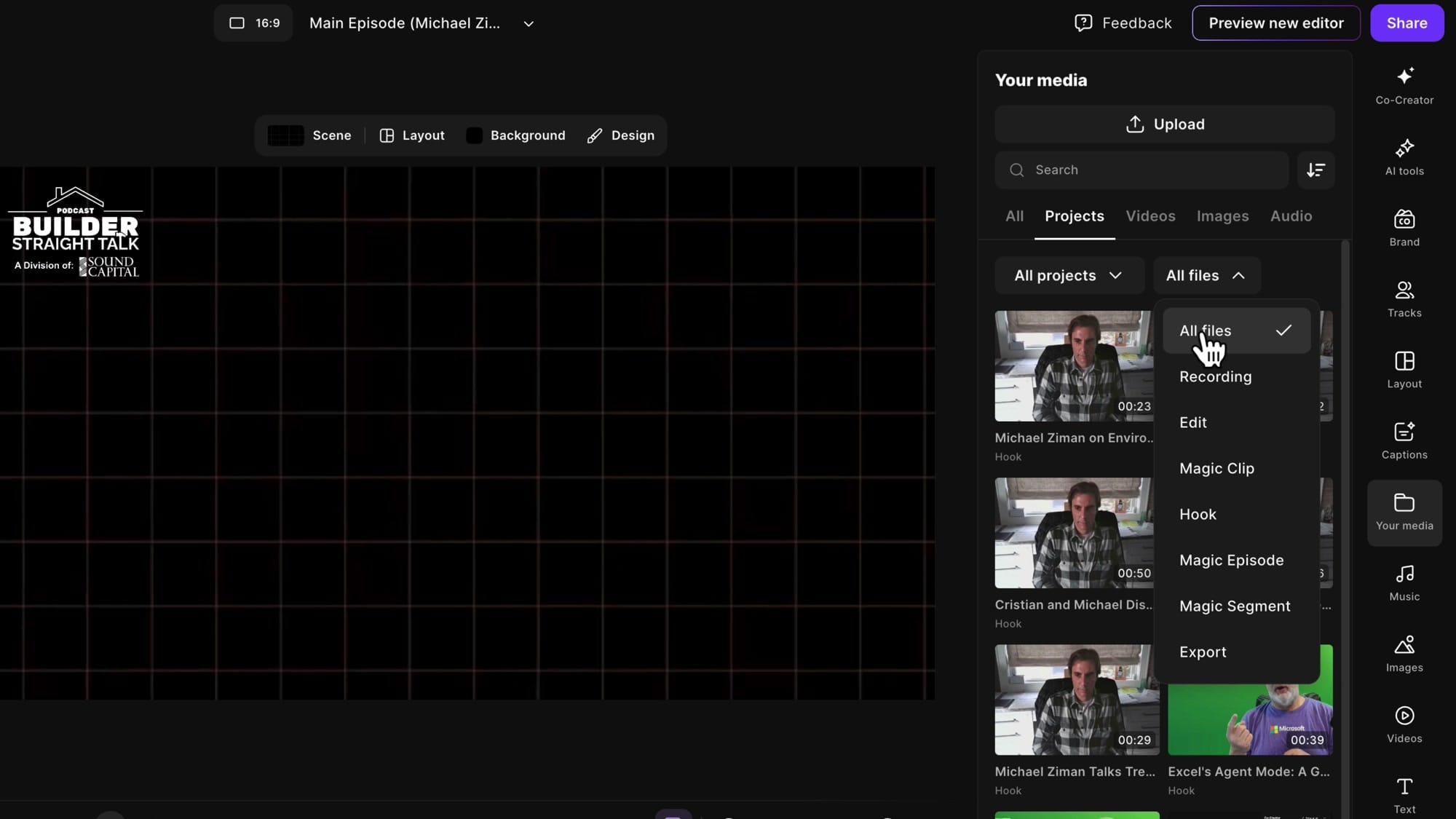This screenshot has height=819, width=1456.
Task: Open the Tracks panel
Action: (1404, 298)
